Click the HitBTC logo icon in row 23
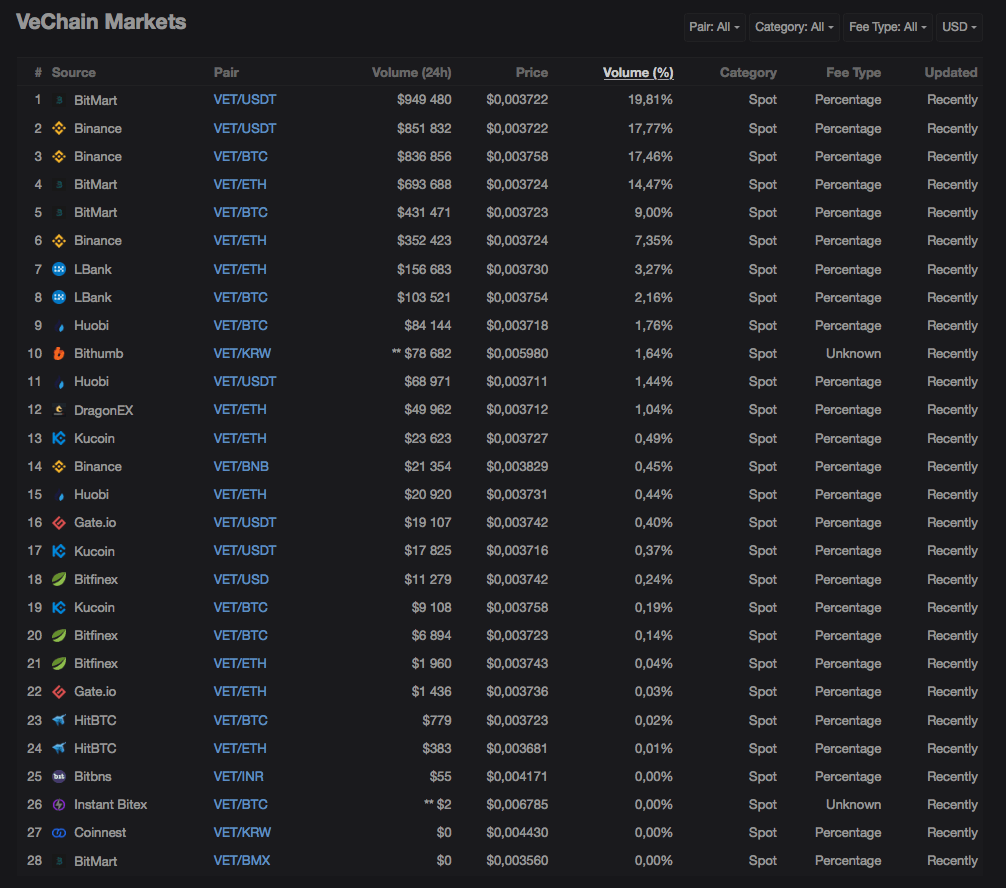This screenshot has width=1006, height=888. click(x=59, y=720)
